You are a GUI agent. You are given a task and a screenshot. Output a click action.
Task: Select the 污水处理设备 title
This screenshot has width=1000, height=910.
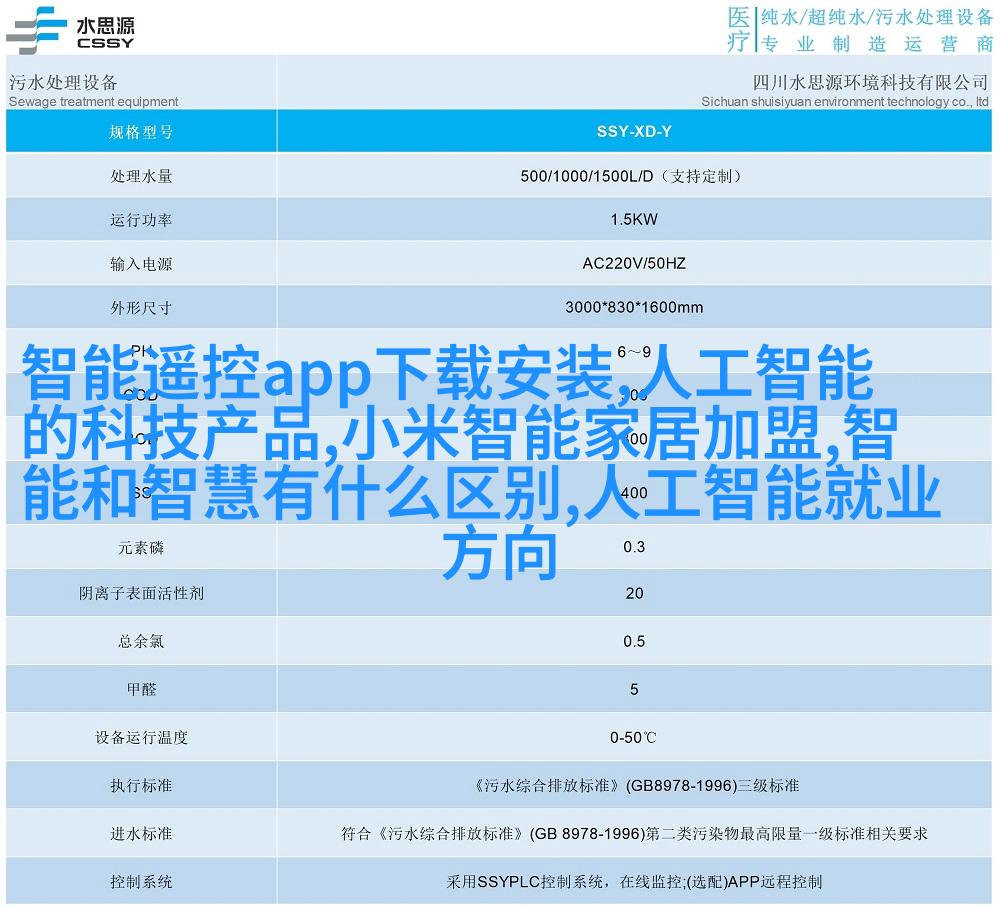click(63, 82)
